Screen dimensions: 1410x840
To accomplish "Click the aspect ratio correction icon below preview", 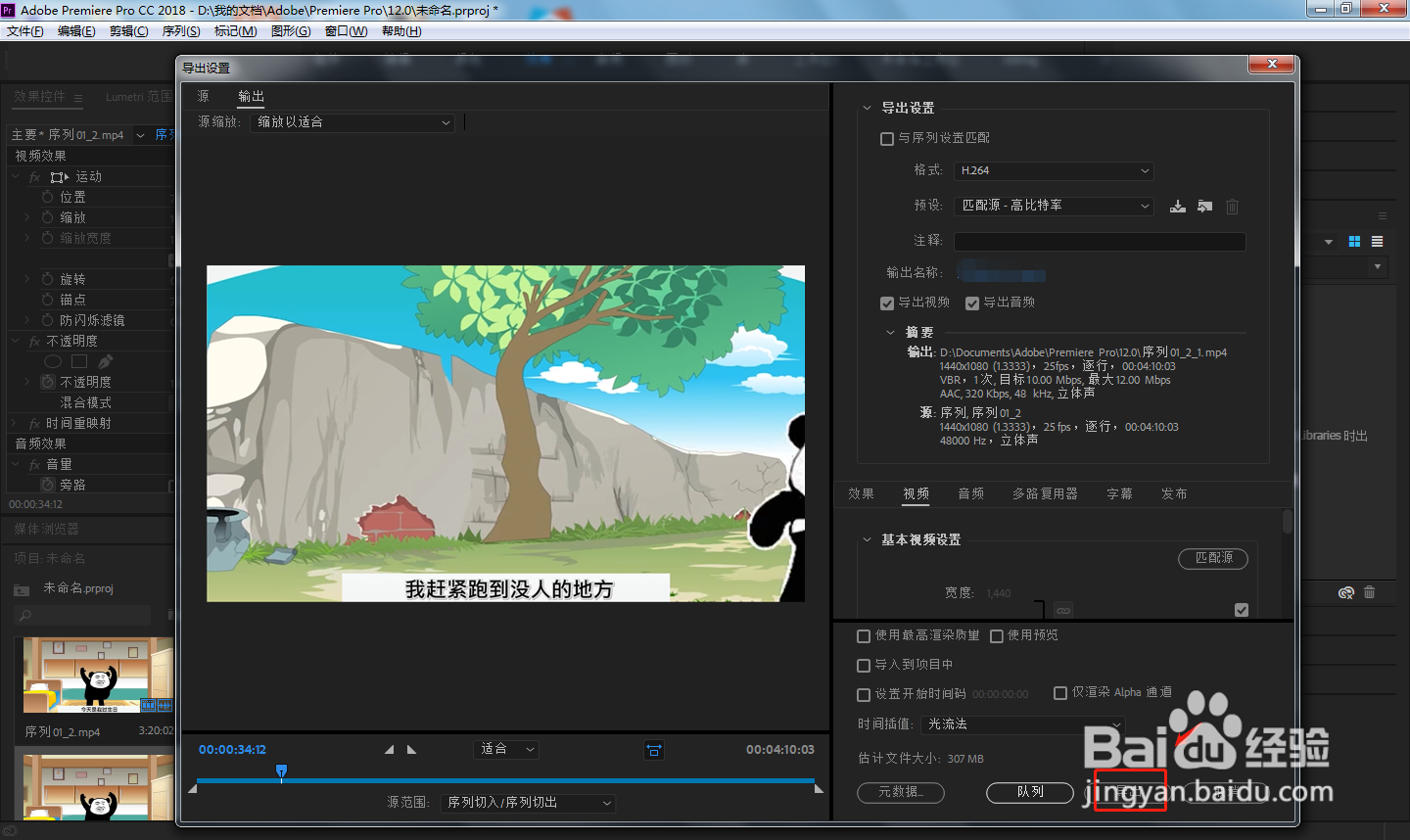I will (654, 750).
